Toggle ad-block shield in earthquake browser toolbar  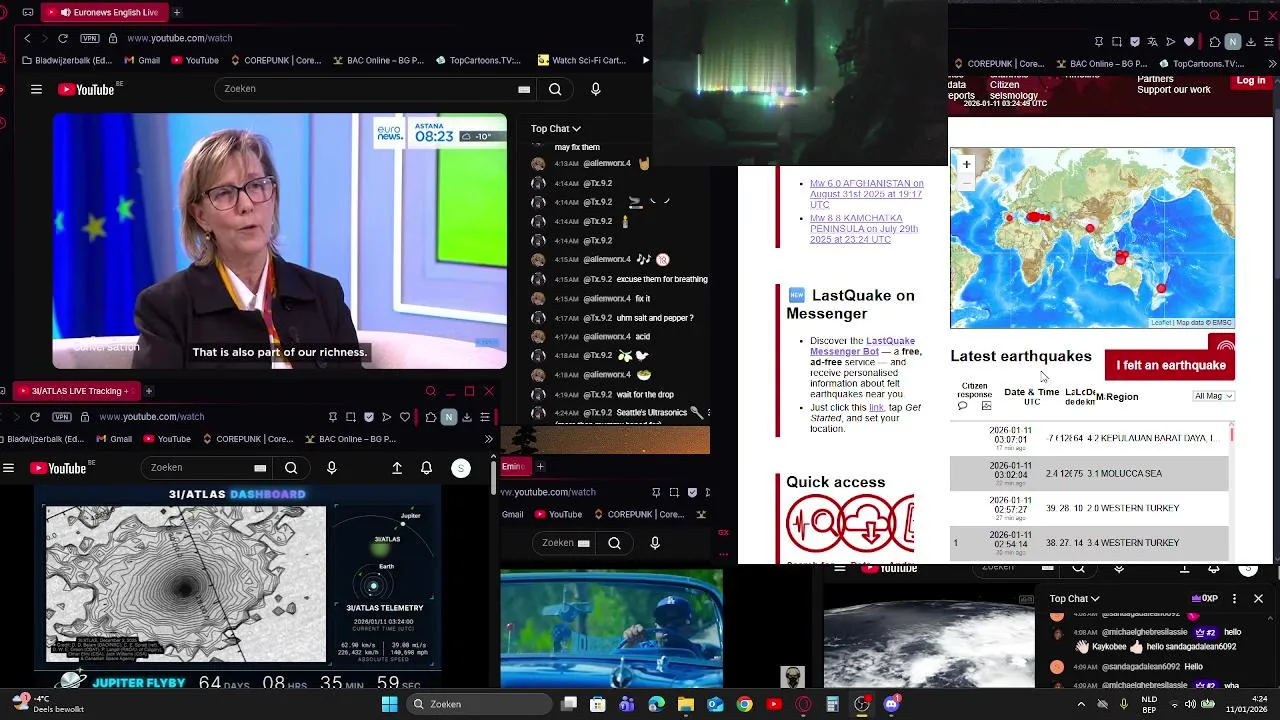(x=1134, y=42)
